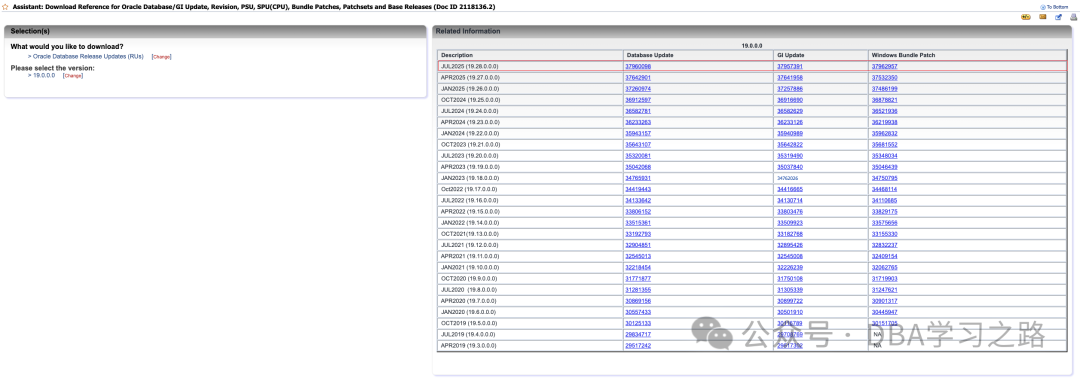1080x378 pixels.
Task: Click Change next to Oracle Database Release Updates
Action: (161, 56)
